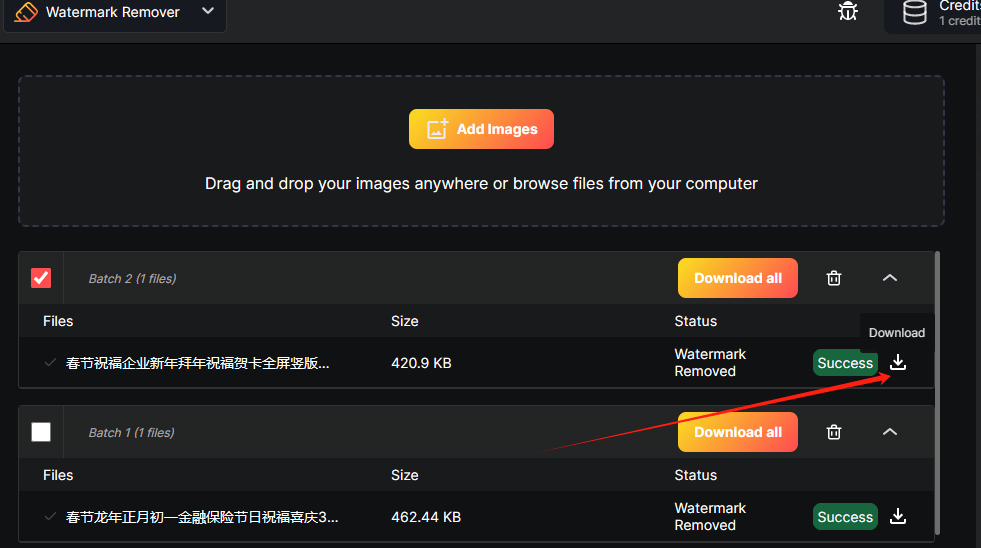
Task: Check the Batch 1 checkbox
Action: click(41, 432)
